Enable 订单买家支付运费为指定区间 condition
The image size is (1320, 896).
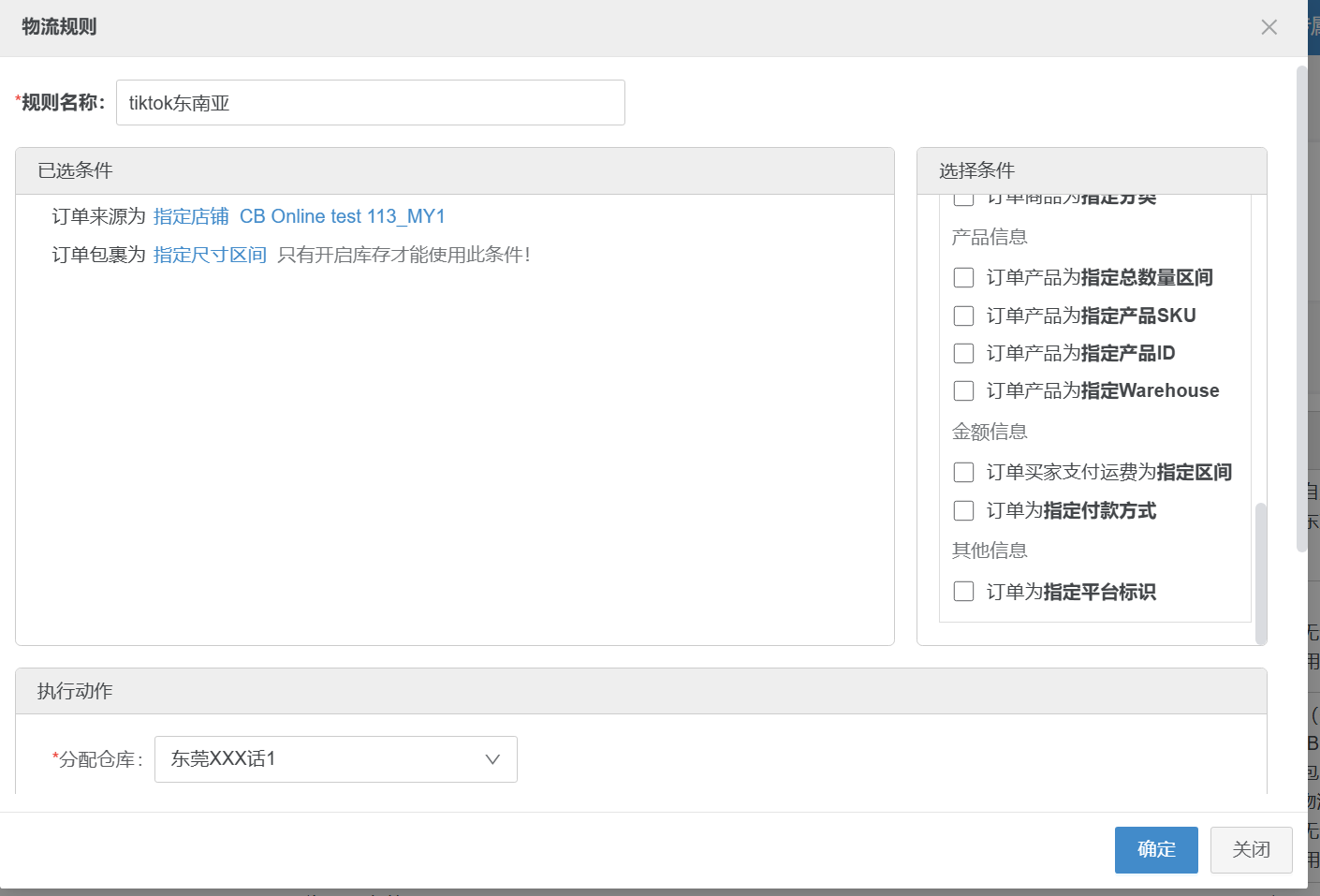[963, 472]
